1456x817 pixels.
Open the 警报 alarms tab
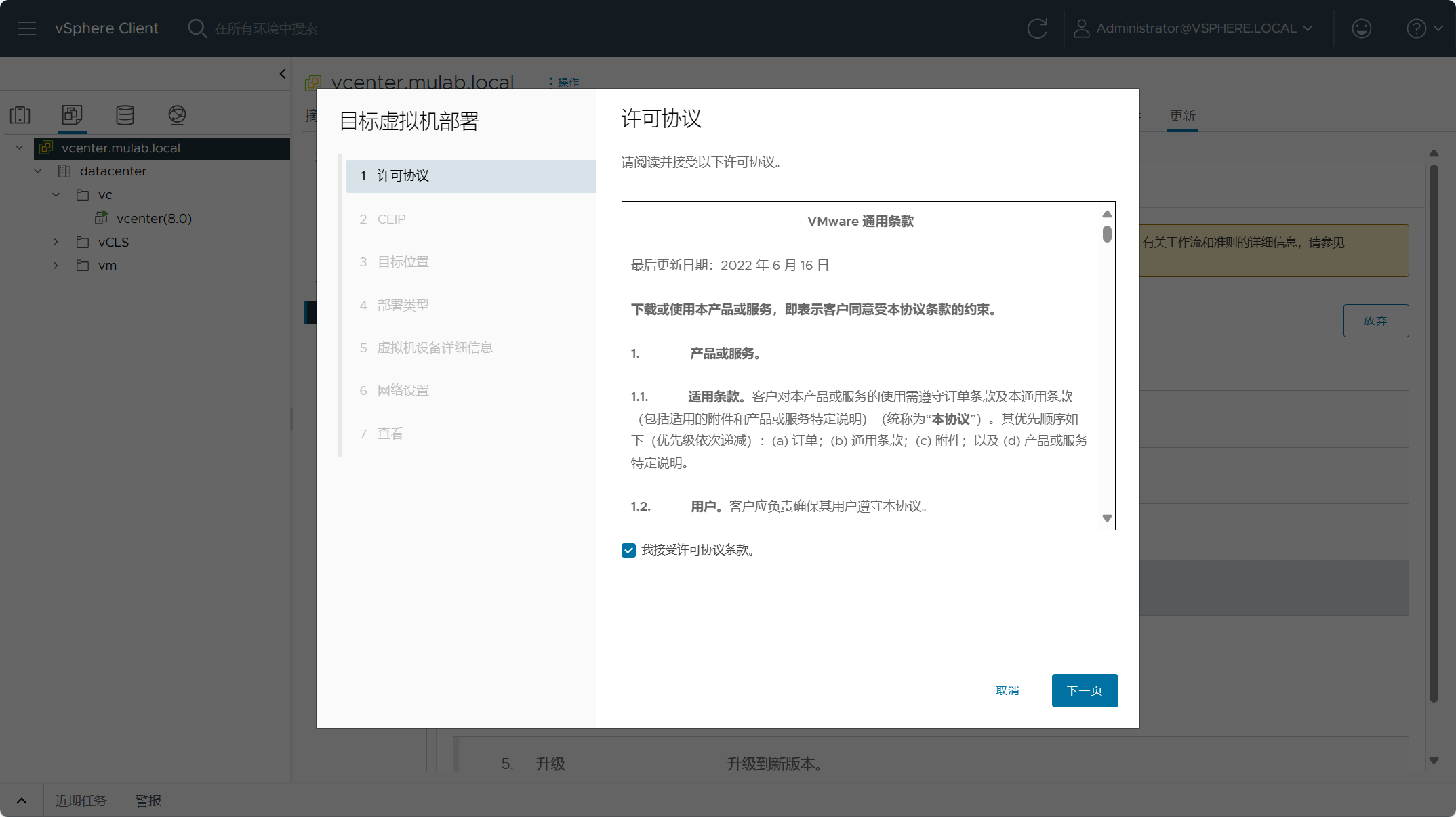pos(148,801)
